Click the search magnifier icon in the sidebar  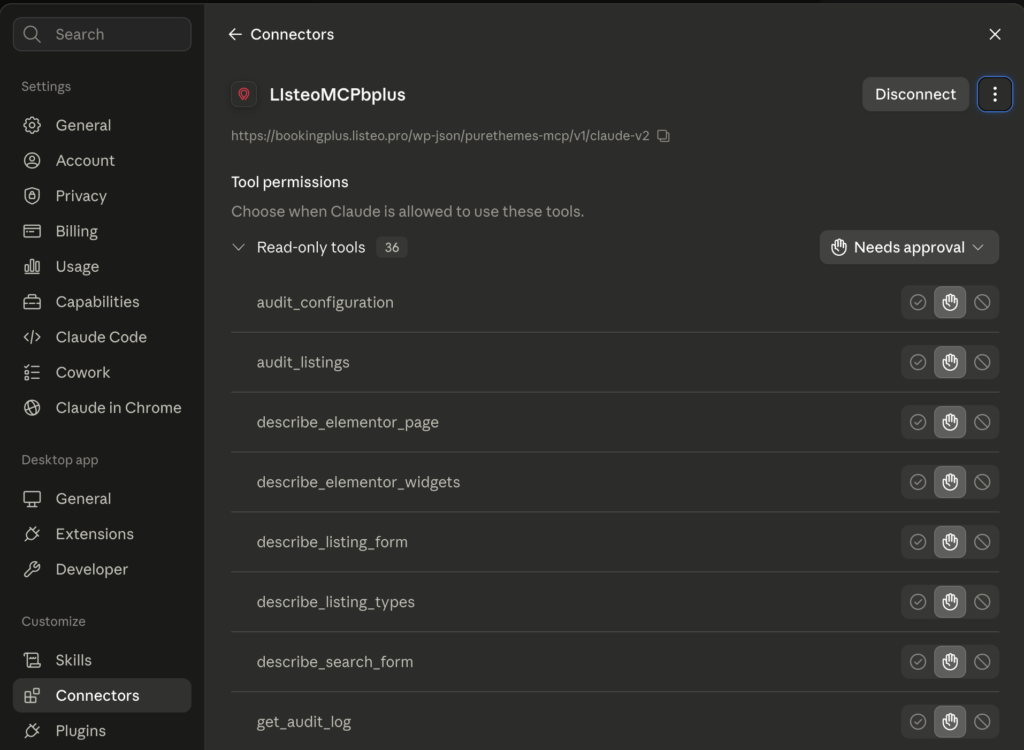pyautogui.click(x=32, y=34)
